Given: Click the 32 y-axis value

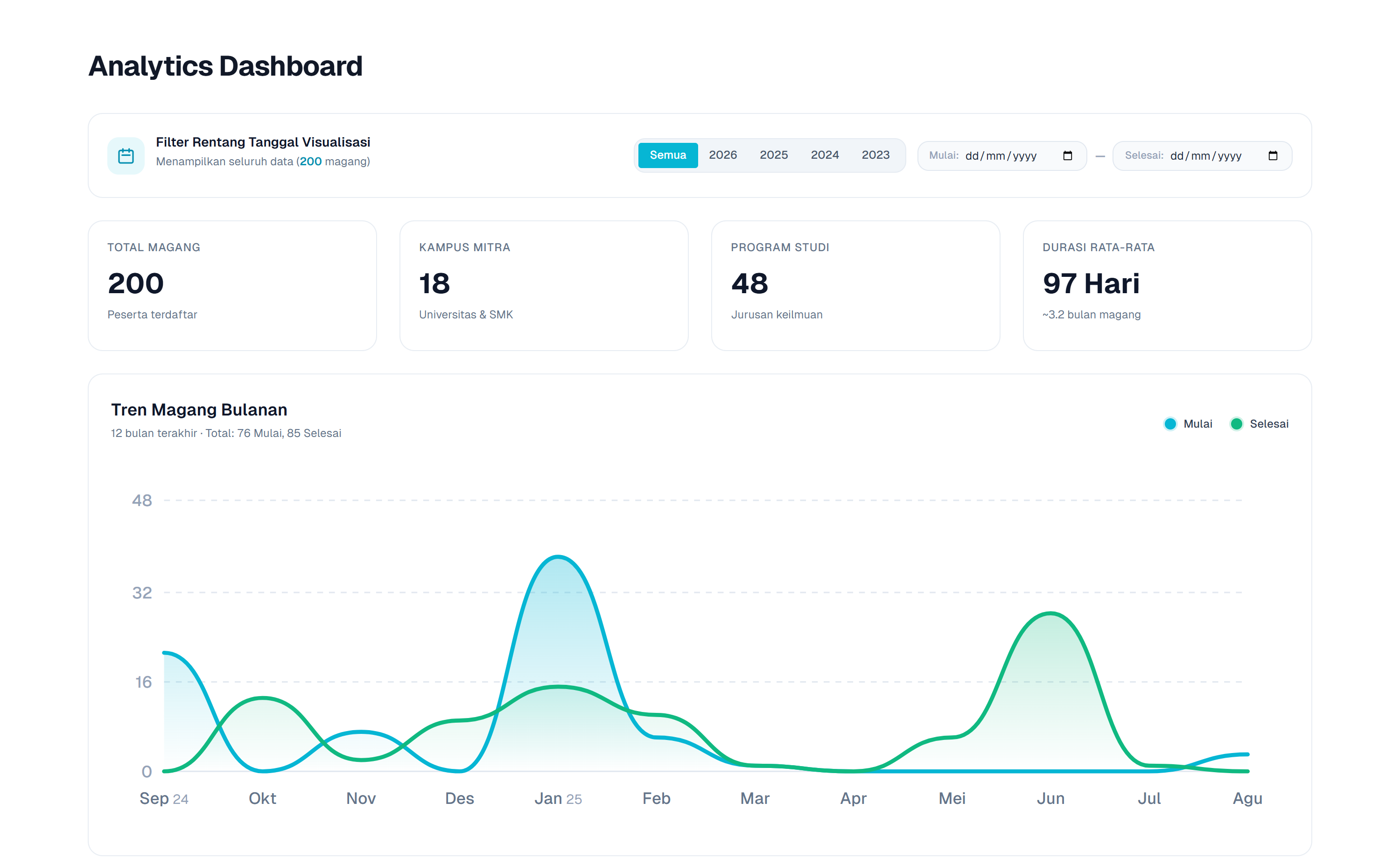Looking at the screenshot, I should (142, 593).
